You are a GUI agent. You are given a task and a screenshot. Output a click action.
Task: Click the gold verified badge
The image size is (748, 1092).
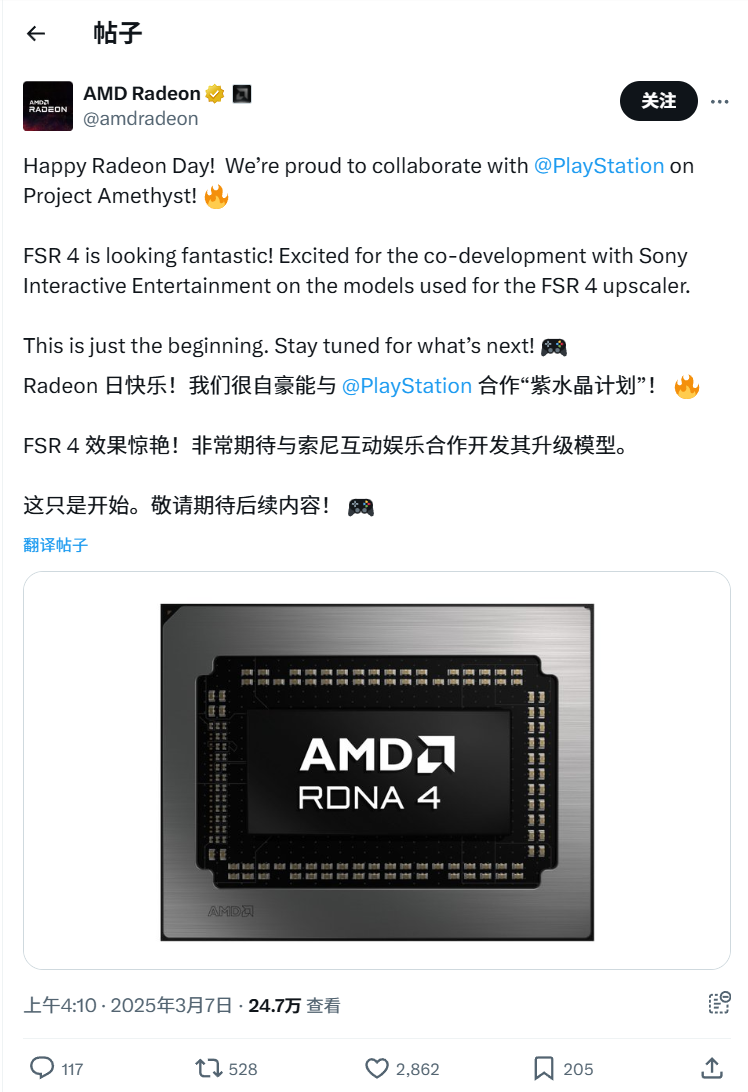[214, 94]
